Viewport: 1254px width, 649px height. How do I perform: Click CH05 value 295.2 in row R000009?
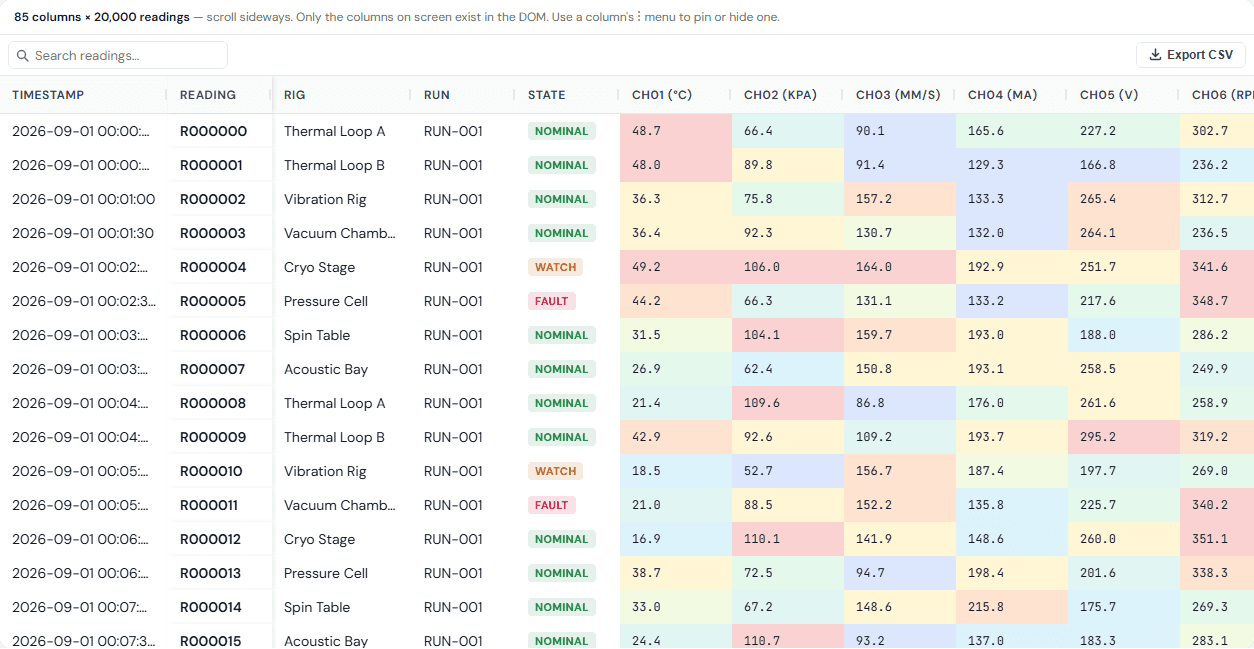click(x=1124, y=437)
